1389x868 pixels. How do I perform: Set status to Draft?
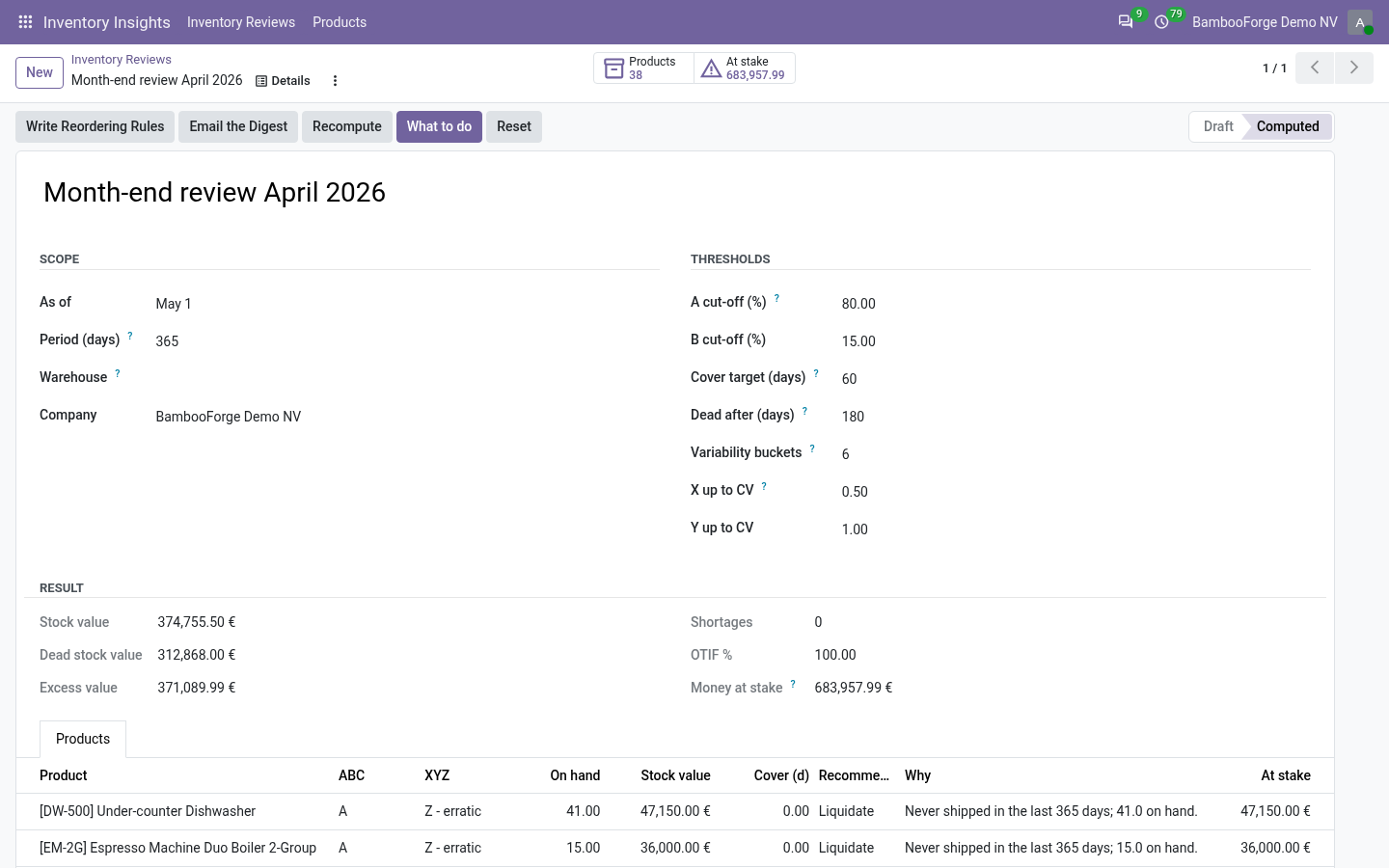coord(1218,126)
